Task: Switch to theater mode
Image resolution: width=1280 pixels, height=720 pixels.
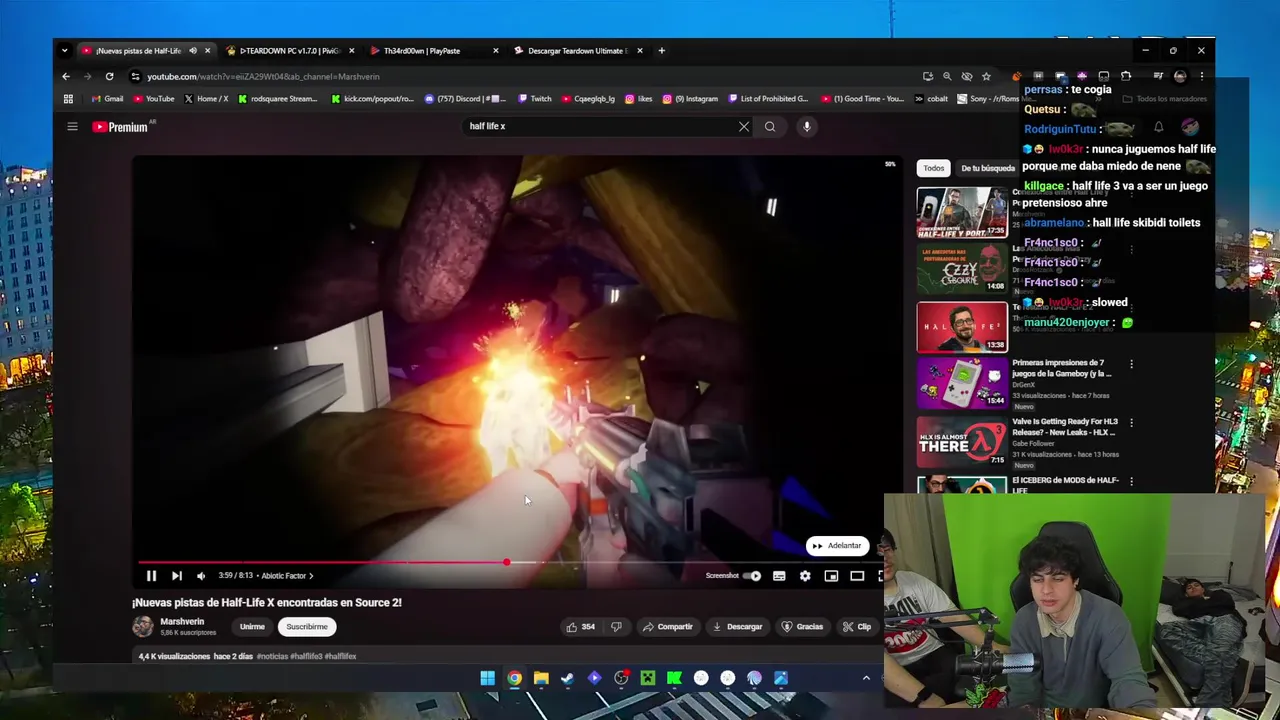Action: [857, 576]
